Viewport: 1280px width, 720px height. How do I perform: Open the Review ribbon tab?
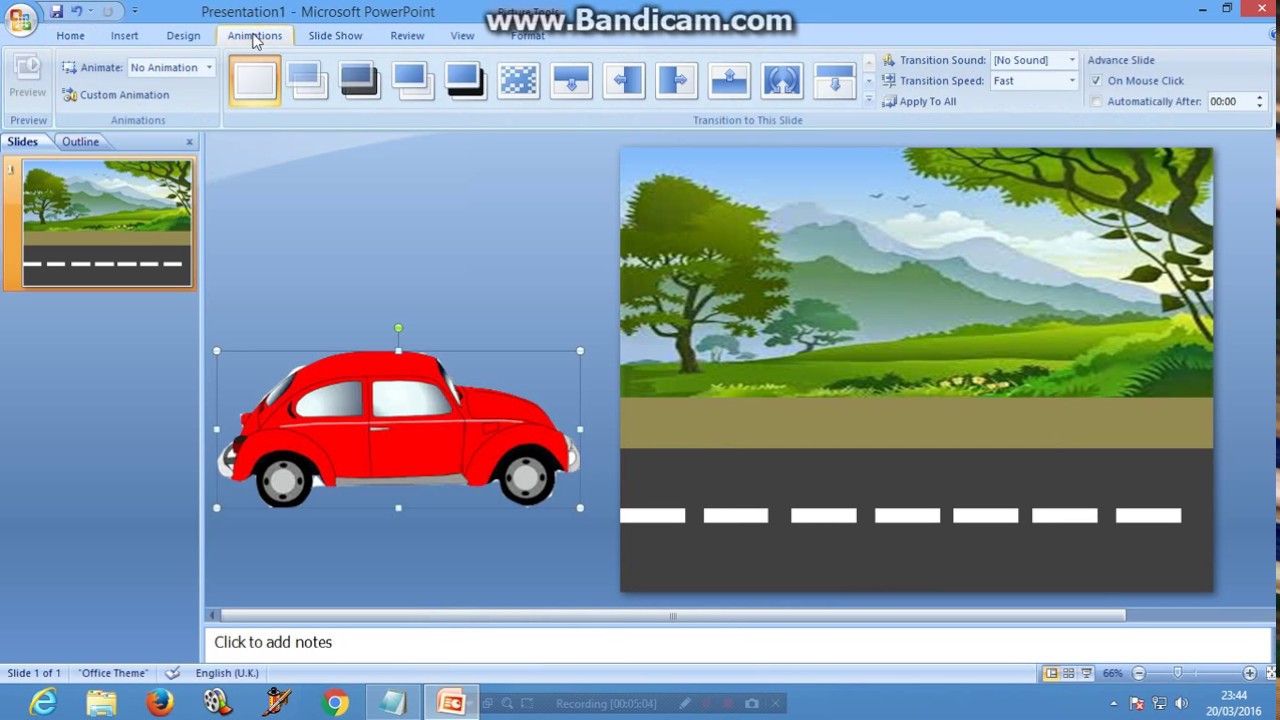[407, 36]
